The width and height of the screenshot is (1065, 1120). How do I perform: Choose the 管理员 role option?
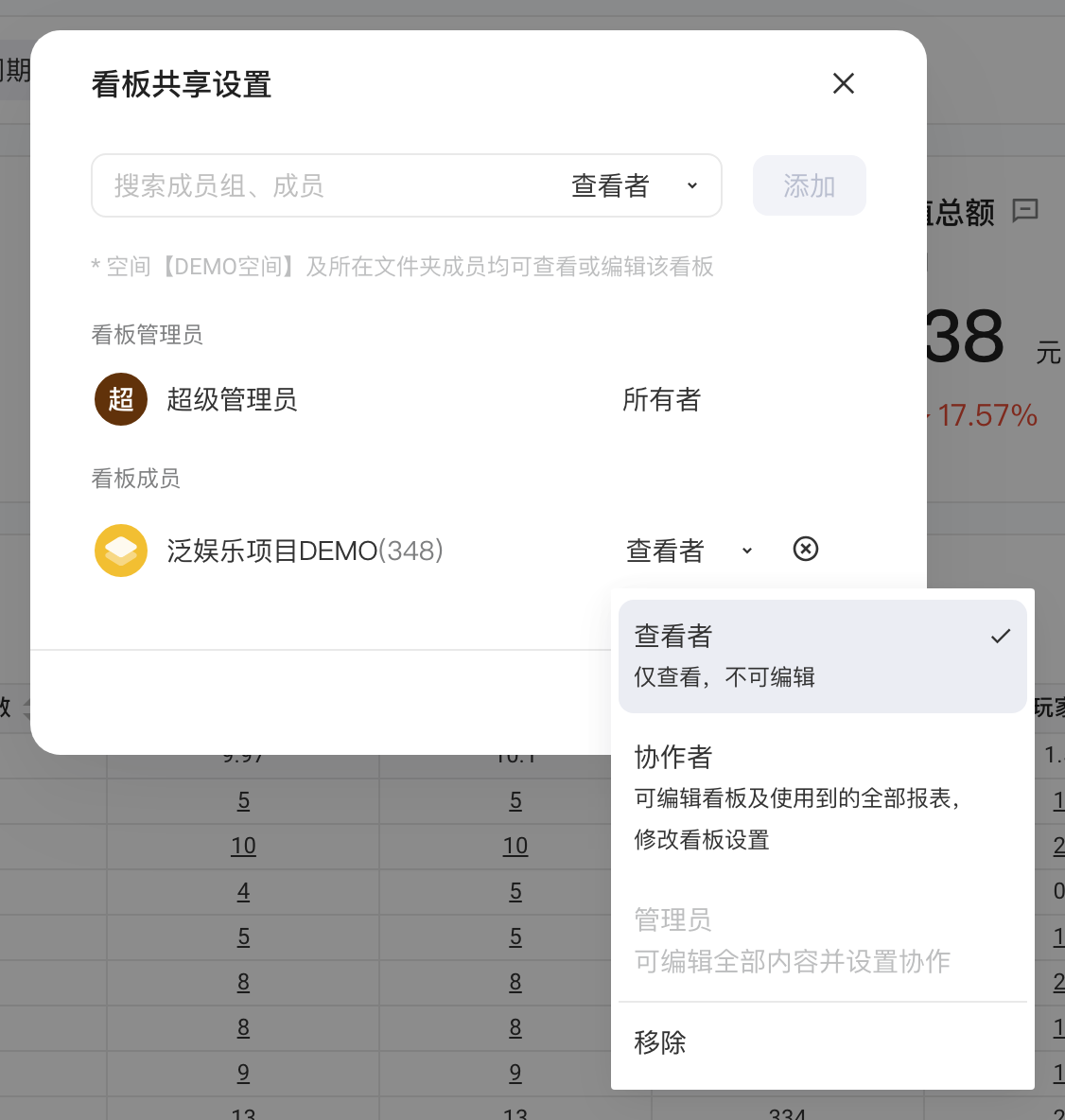pyautogui.click(x=822, y=940)
